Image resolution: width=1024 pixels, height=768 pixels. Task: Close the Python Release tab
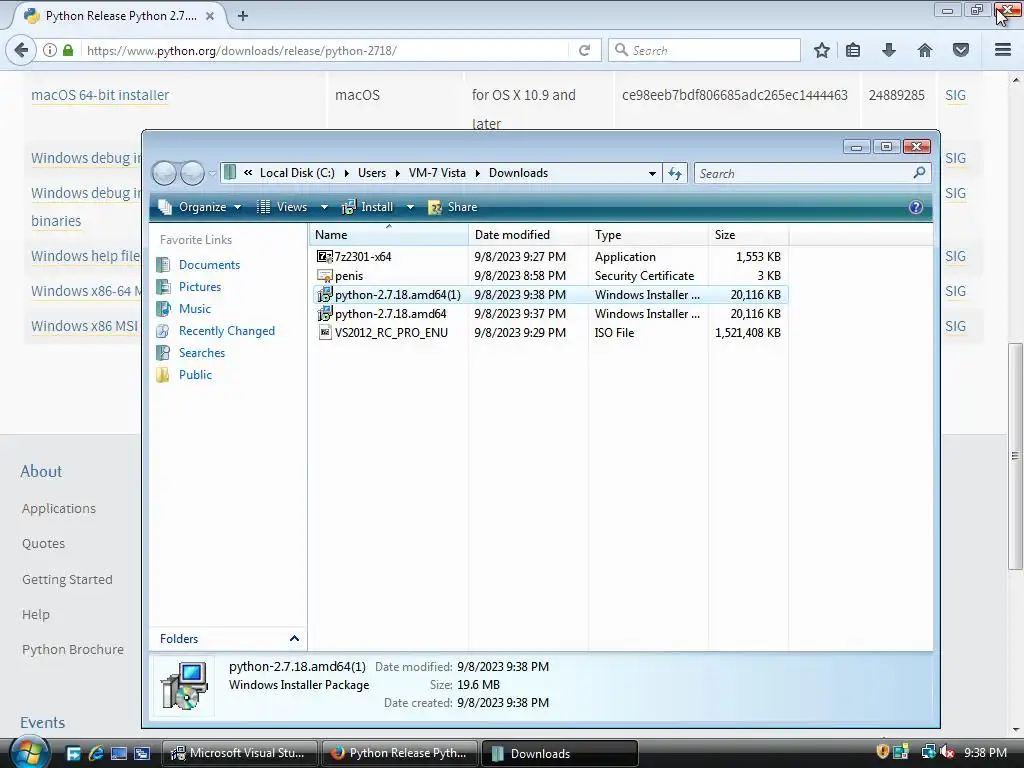point(210,16)
